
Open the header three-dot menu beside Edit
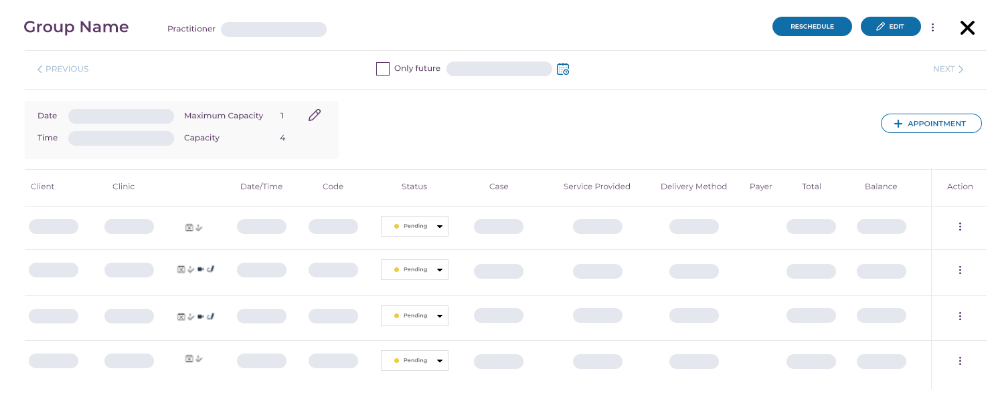click(x=932, y=27)
